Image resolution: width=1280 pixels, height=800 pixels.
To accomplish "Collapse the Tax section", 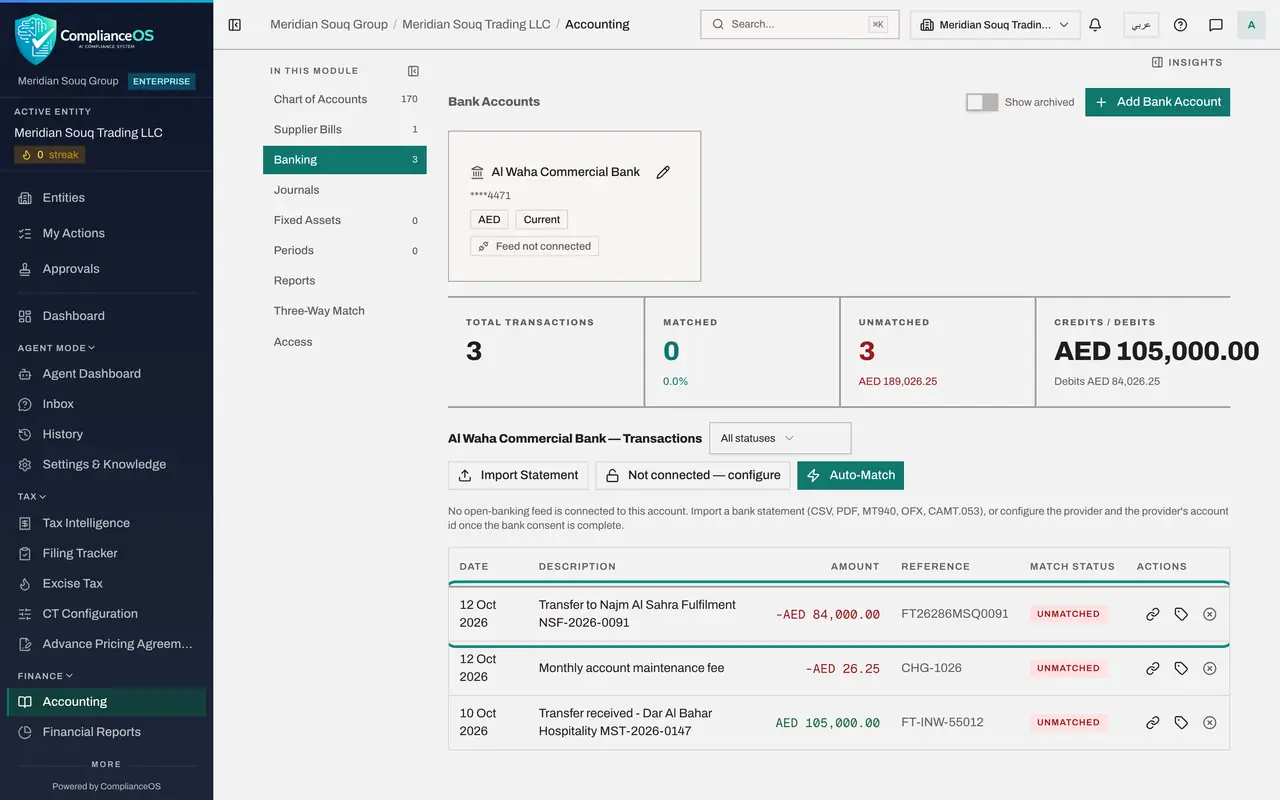I will 32,496.
